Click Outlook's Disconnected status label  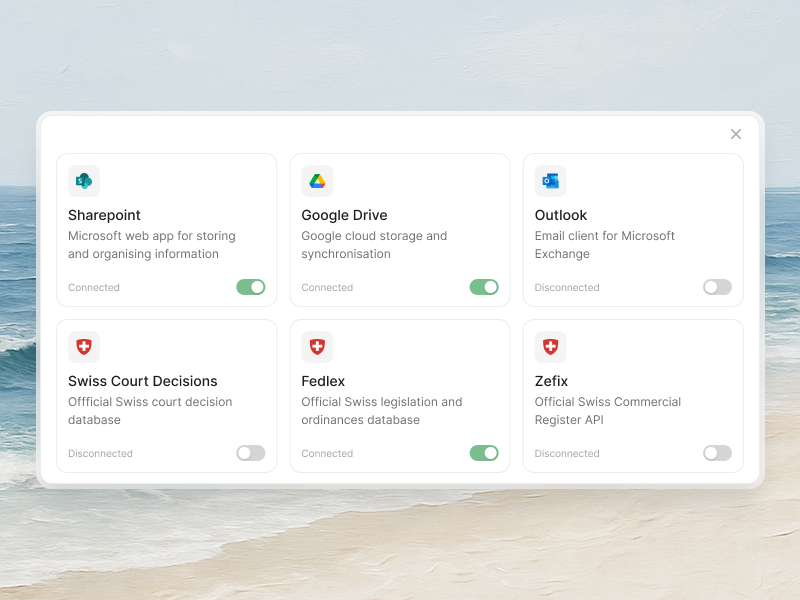click(x=567, y=287)
